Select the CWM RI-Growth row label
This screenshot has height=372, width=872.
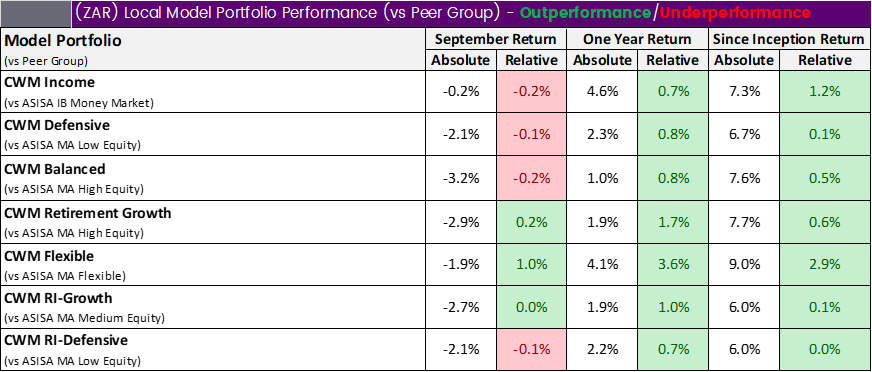[213, 307]
